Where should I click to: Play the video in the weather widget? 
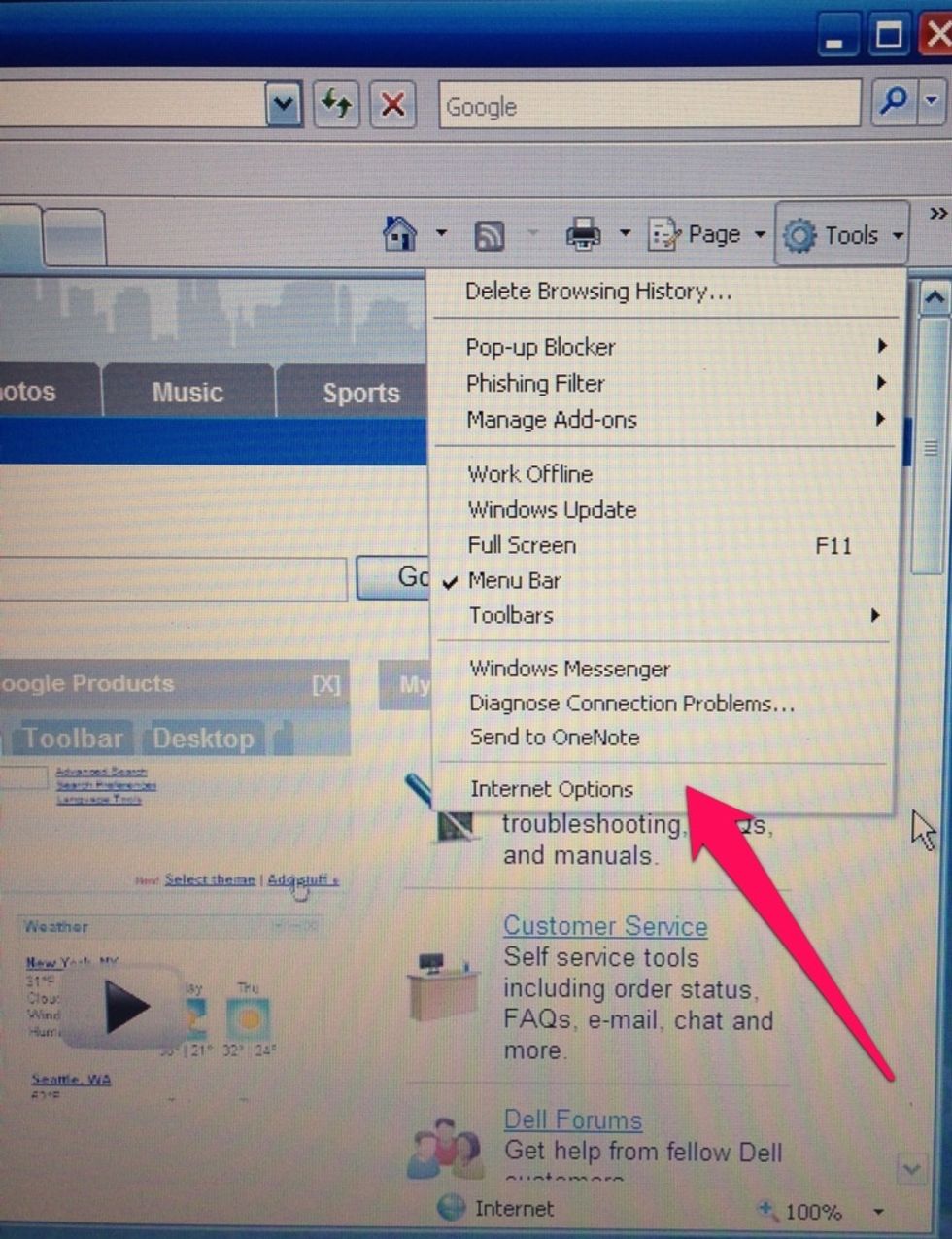point(124,1008)
